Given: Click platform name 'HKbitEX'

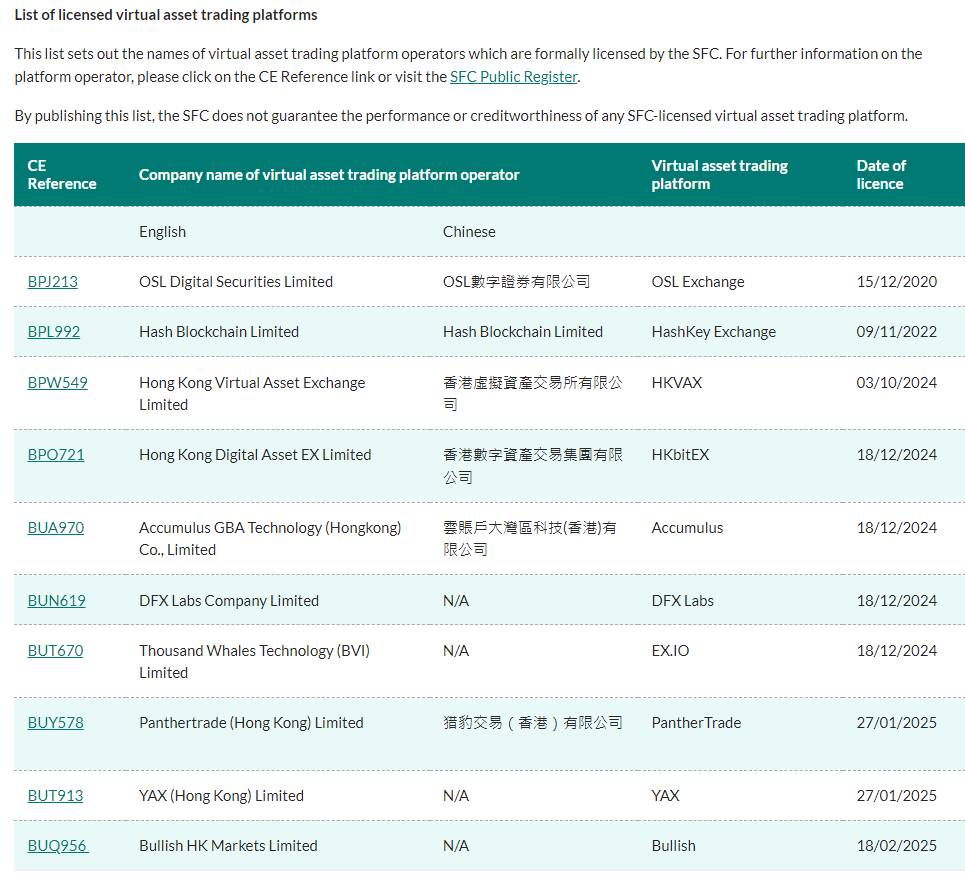Looking at the screenshot, I should point(681,455).
